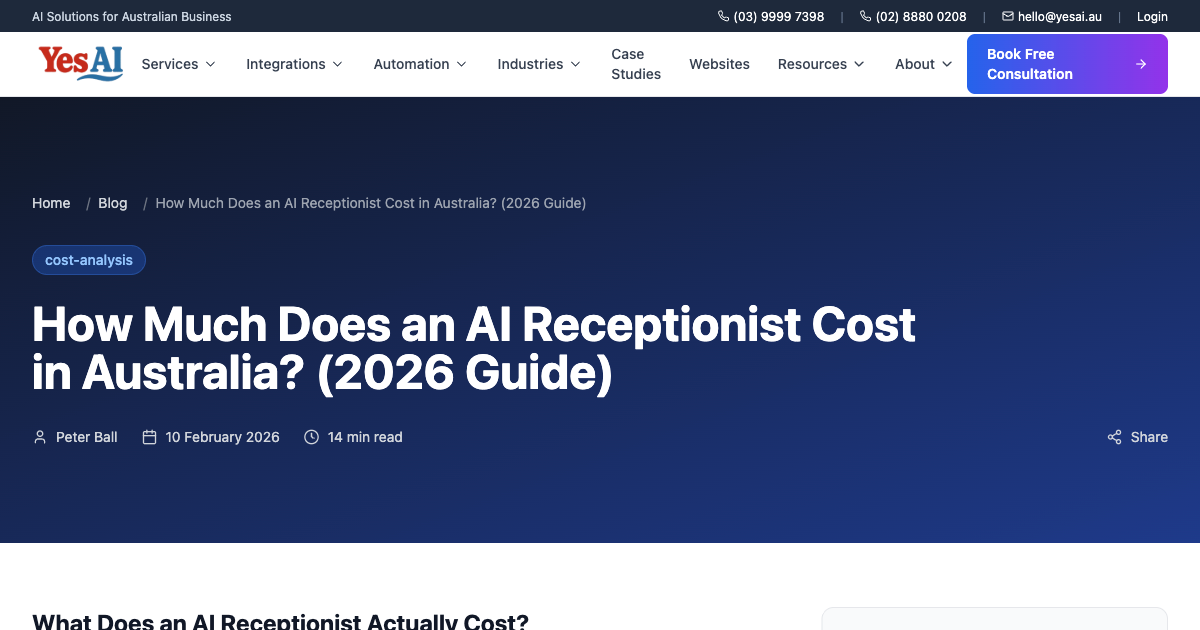Screen dimensions: 1200x630
Task: Expand the Integrations dropdown
Action: point(337,64)
